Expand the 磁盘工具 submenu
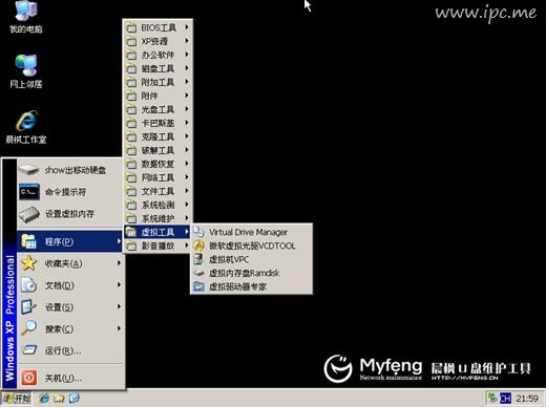The width and height of the screenshot is (549, 408). click(x=157, y=69)
